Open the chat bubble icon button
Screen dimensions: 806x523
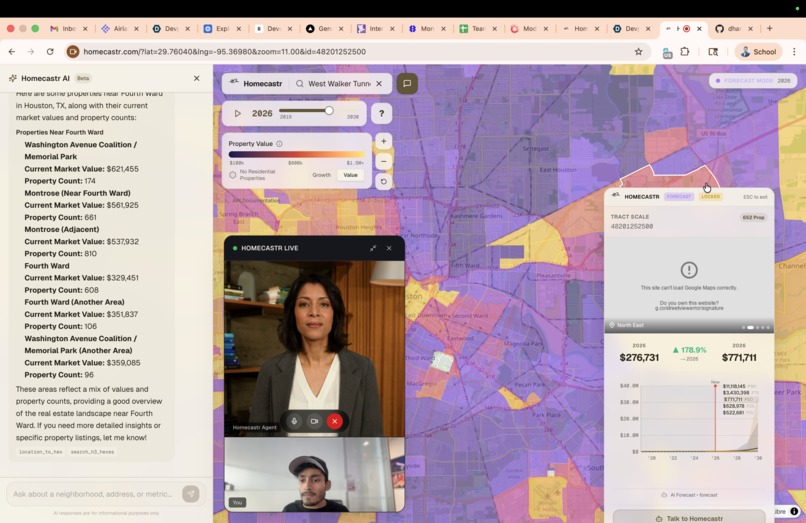pos(407,83)
